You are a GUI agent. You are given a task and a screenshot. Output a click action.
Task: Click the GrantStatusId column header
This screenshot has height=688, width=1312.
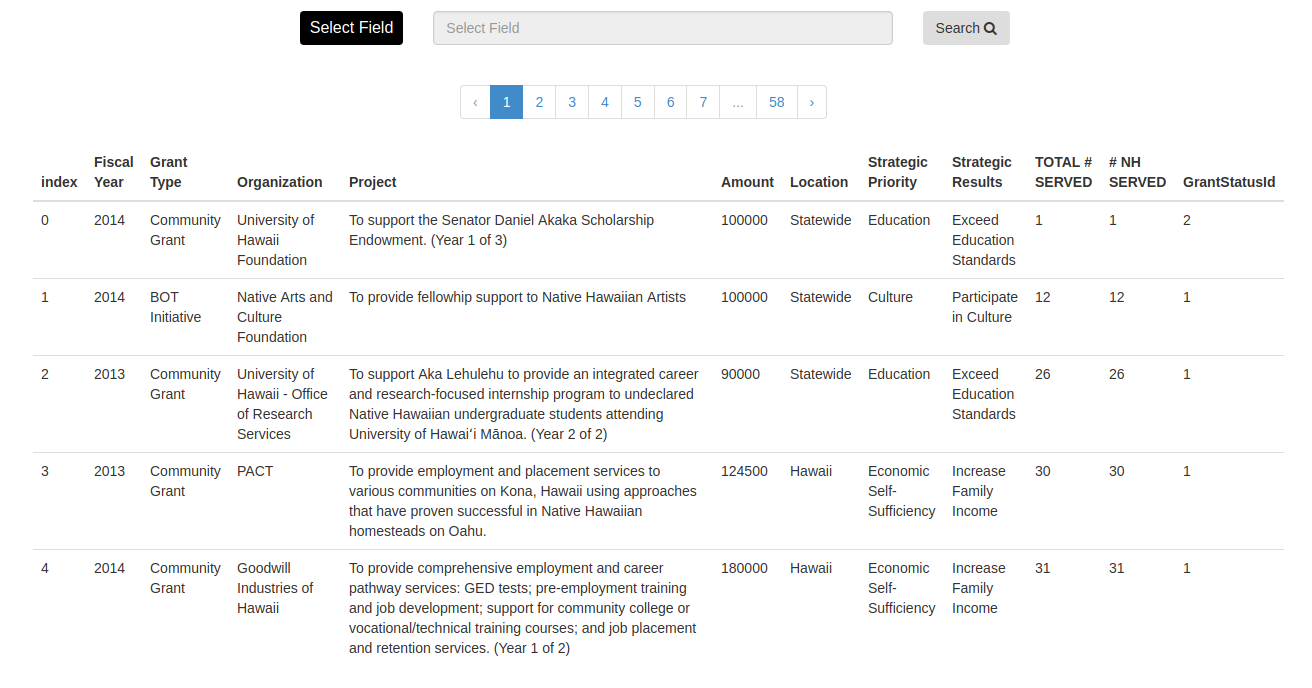tap(1229, 182)
